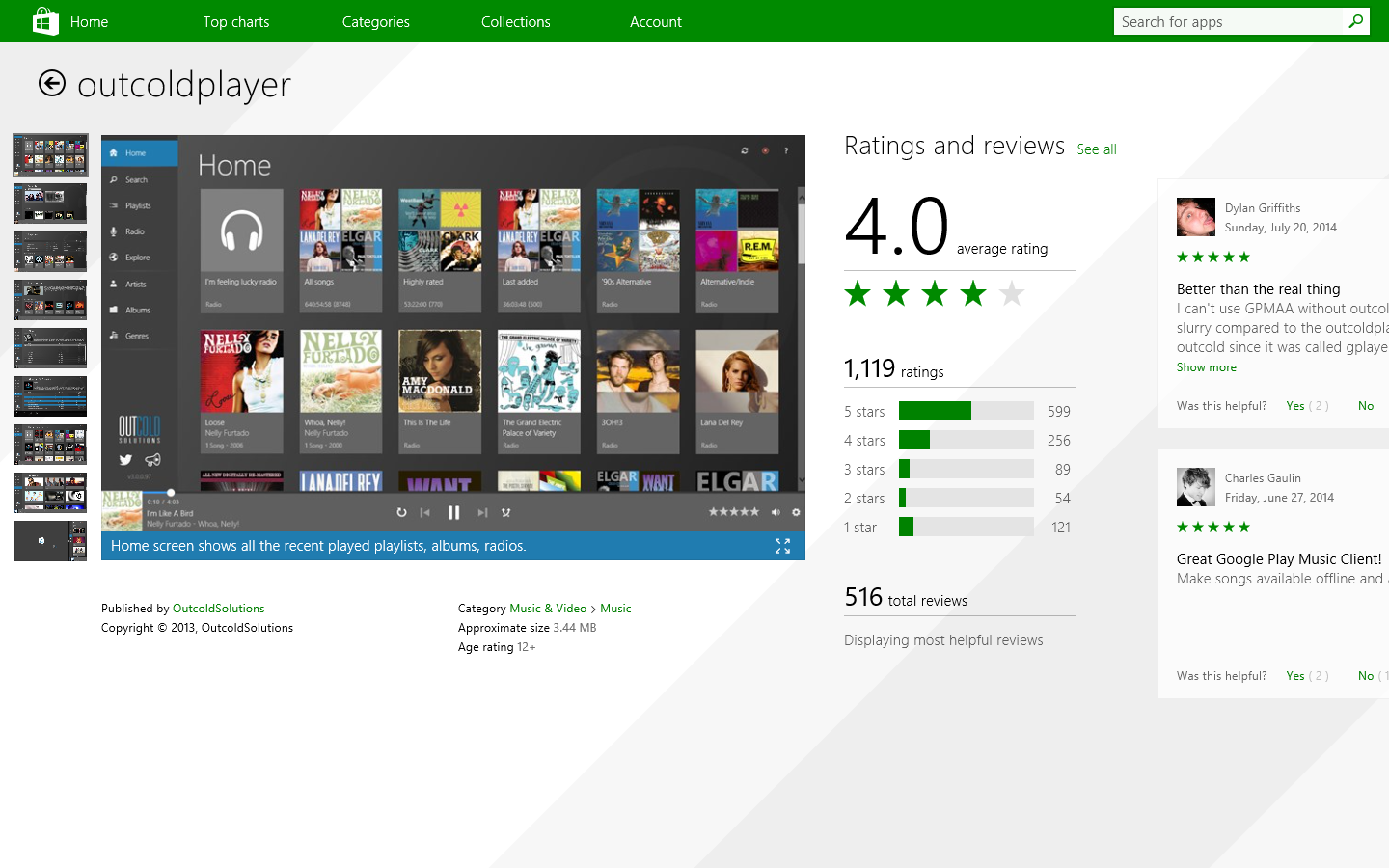The image size is (1389, 868).
Task: Click the Windows Store logo icon
Action: point(45,21)
